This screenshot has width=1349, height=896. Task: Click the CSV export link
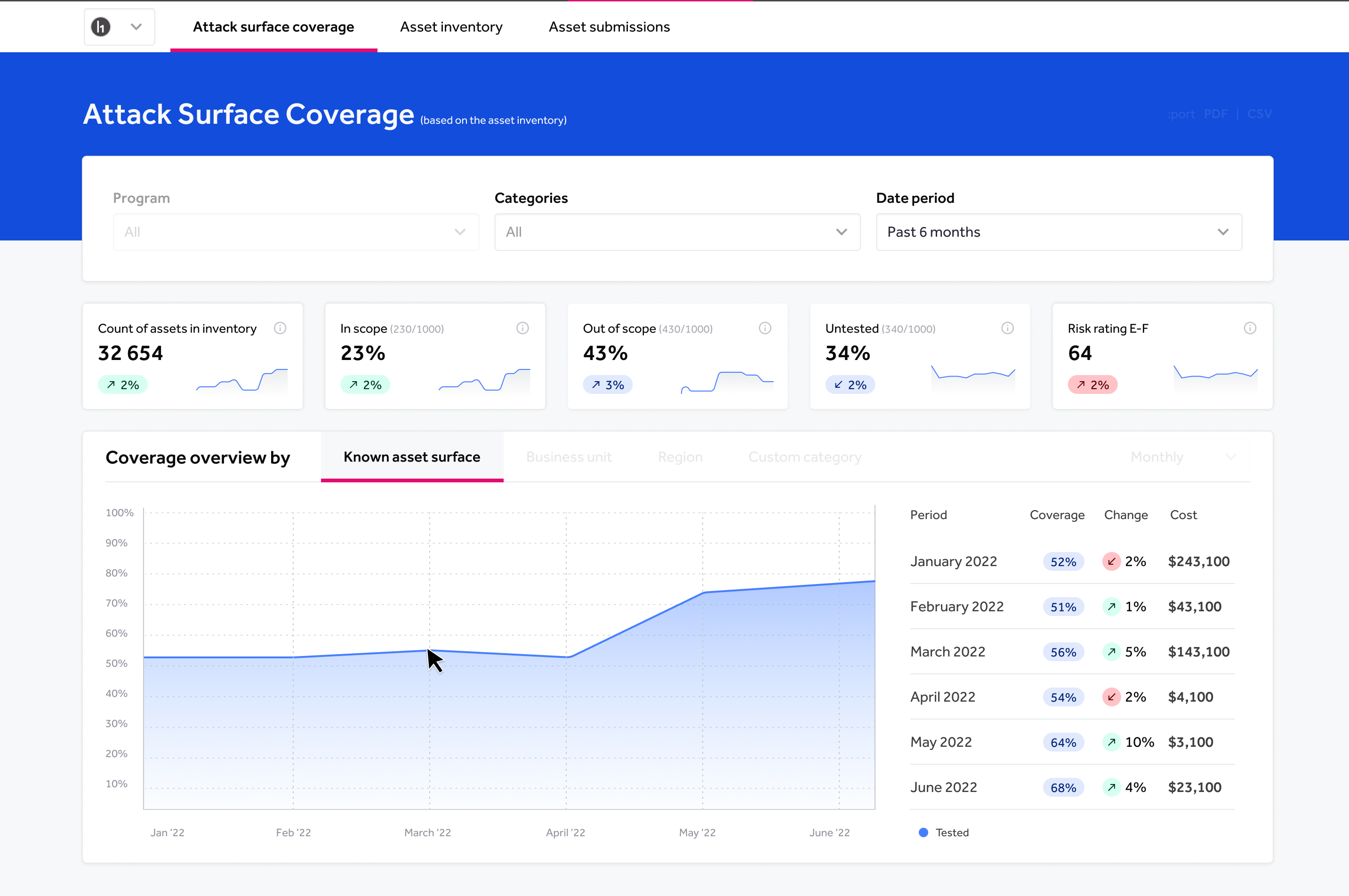(x=1259, y=114)
